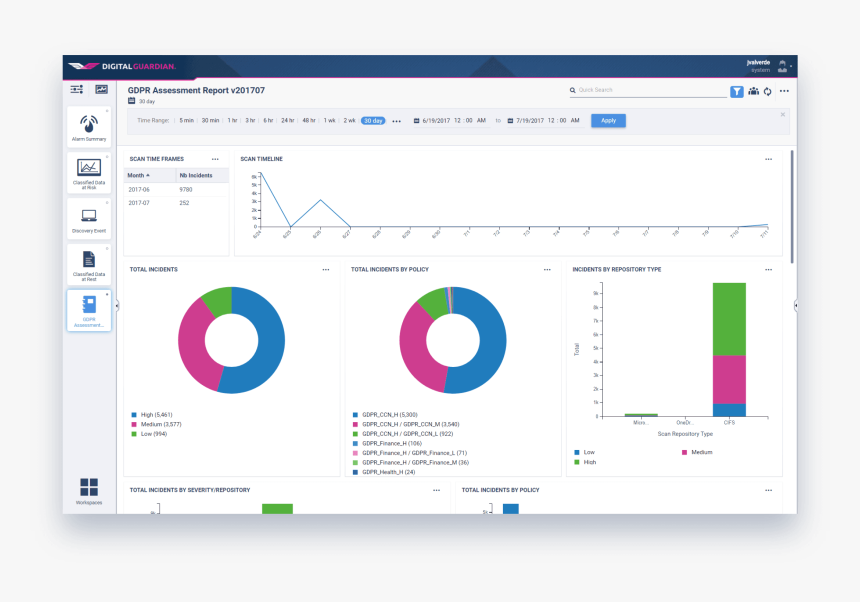
Task: Click the Apply button
Action: point(608,121)
